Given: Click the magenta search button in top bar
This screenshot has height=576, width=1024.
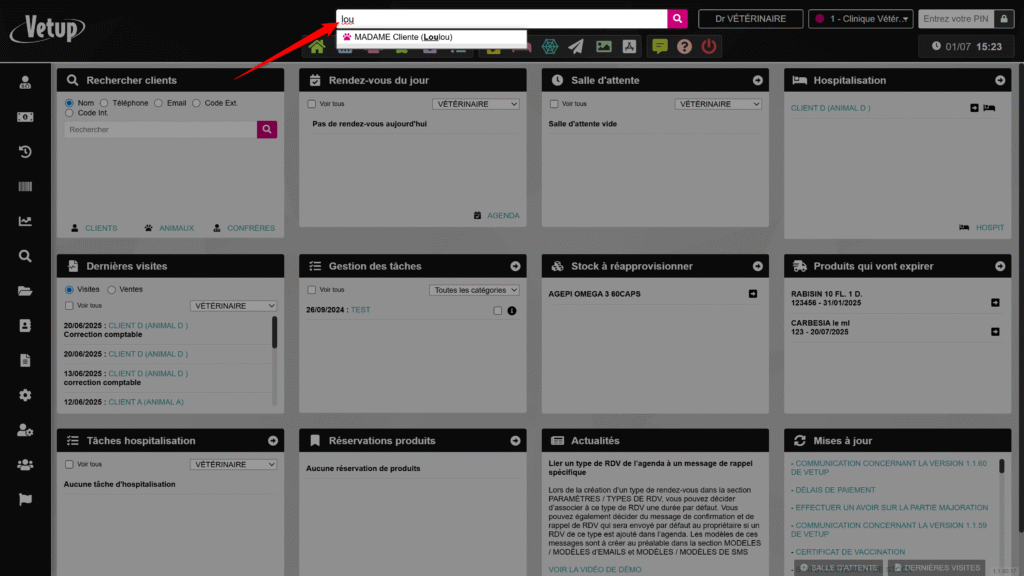Looking at the screenshot, I should tap(677, 19).
